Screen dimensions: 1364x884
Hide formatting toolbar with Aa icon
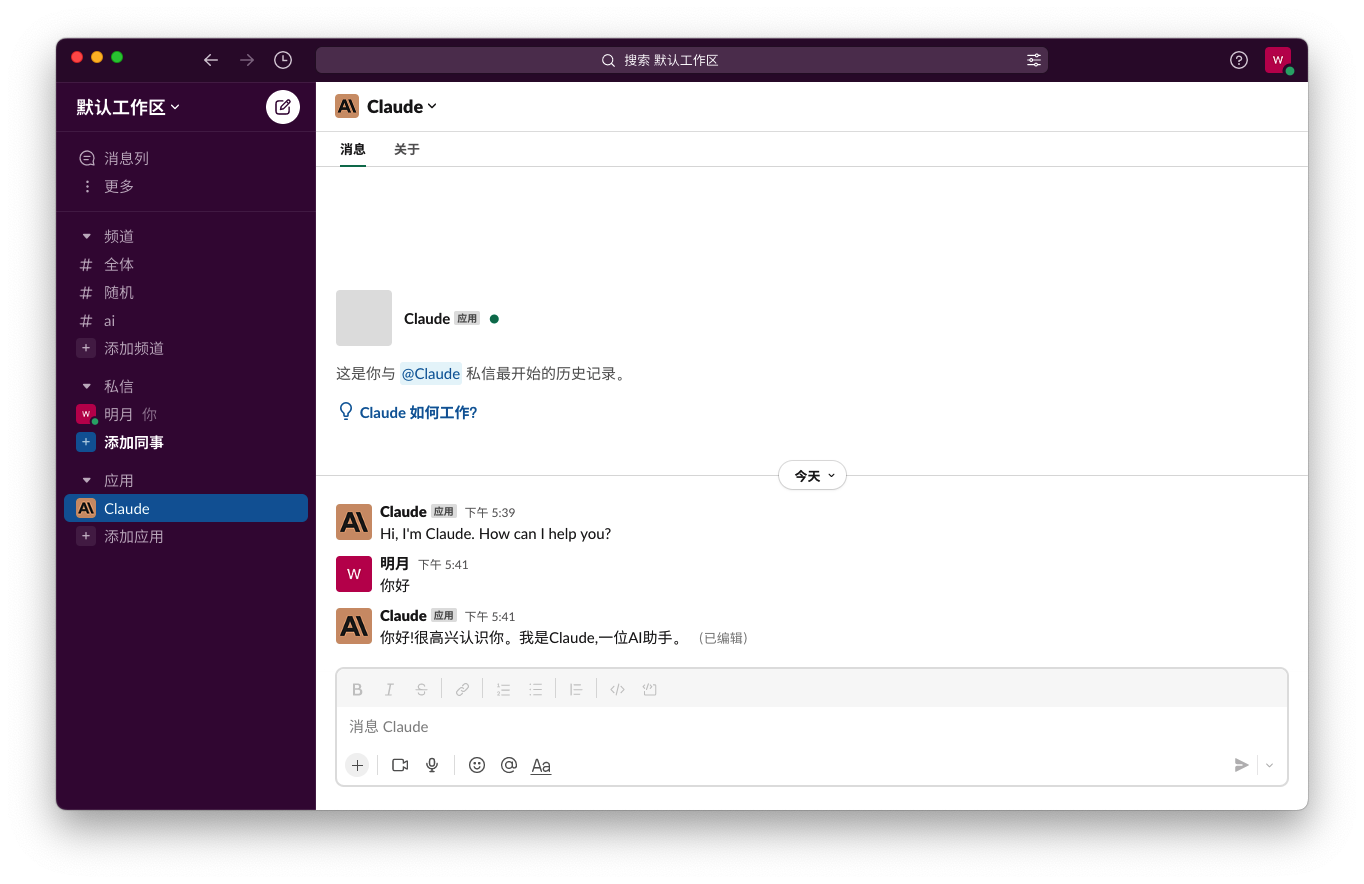[541, 765]
